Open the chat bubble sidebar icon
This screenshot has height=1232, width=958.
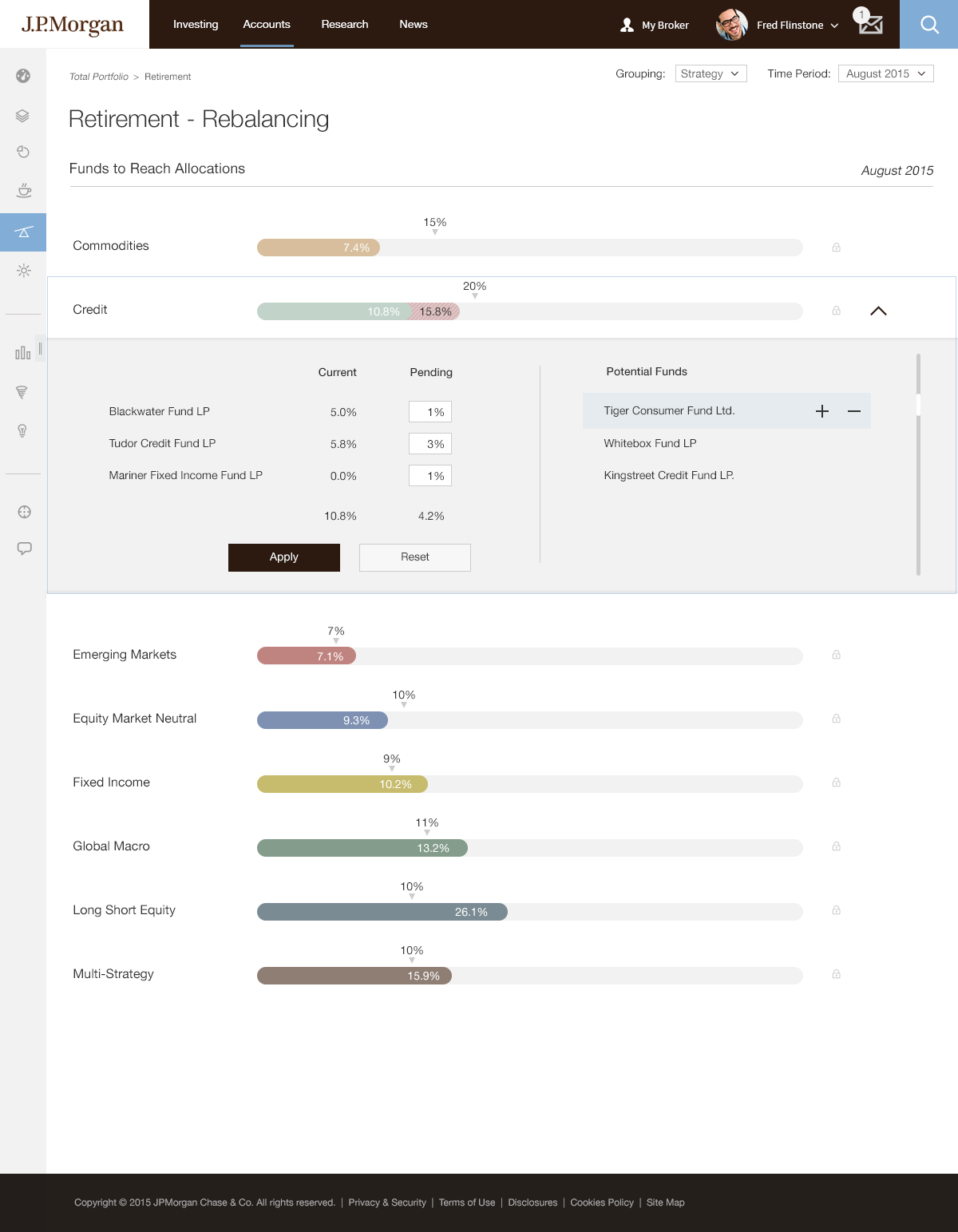(x=25, y=549)
